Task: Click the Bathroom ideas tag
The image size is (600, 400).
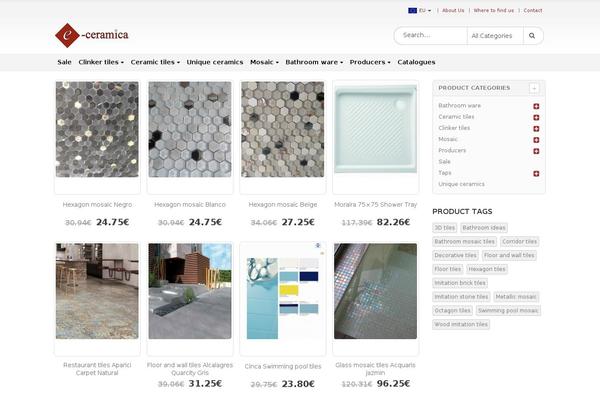Action: click(x=484, y=228)
